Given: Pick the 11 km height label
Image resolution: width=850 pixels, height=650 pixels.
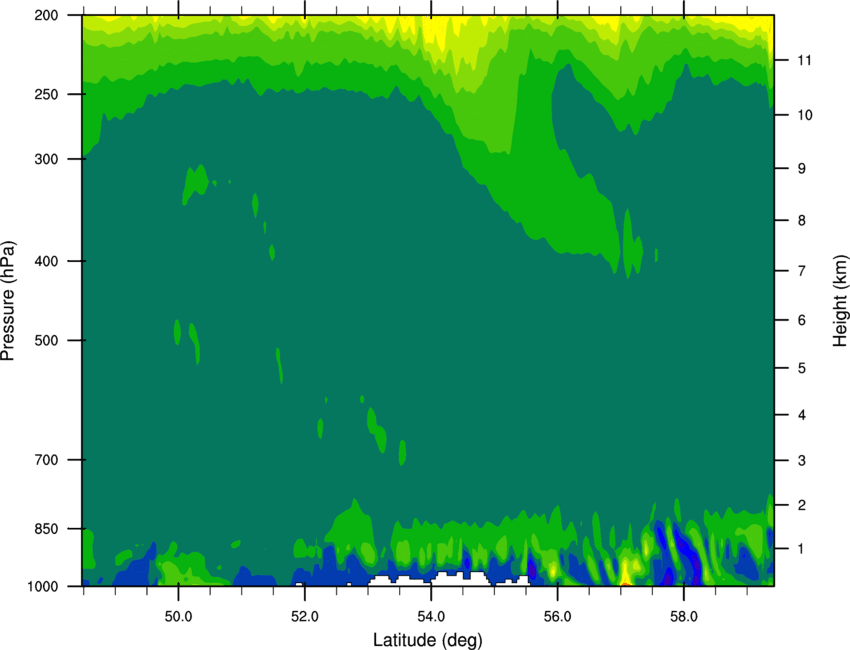Looking at the screenshot, I should tap(805, 60).
